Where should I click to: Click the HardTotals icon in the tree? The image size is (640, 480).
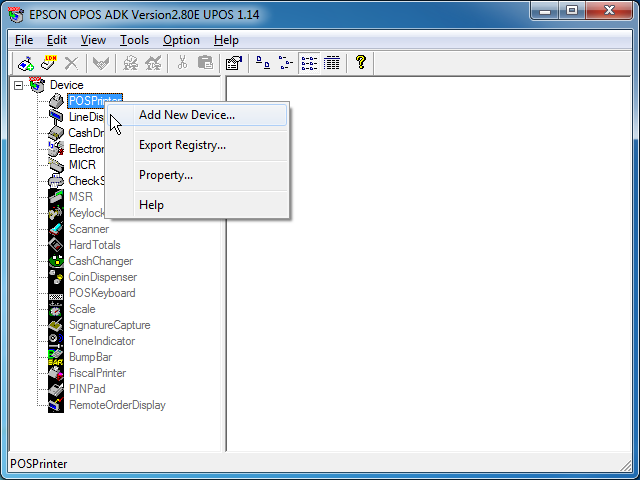click(56, 245)
